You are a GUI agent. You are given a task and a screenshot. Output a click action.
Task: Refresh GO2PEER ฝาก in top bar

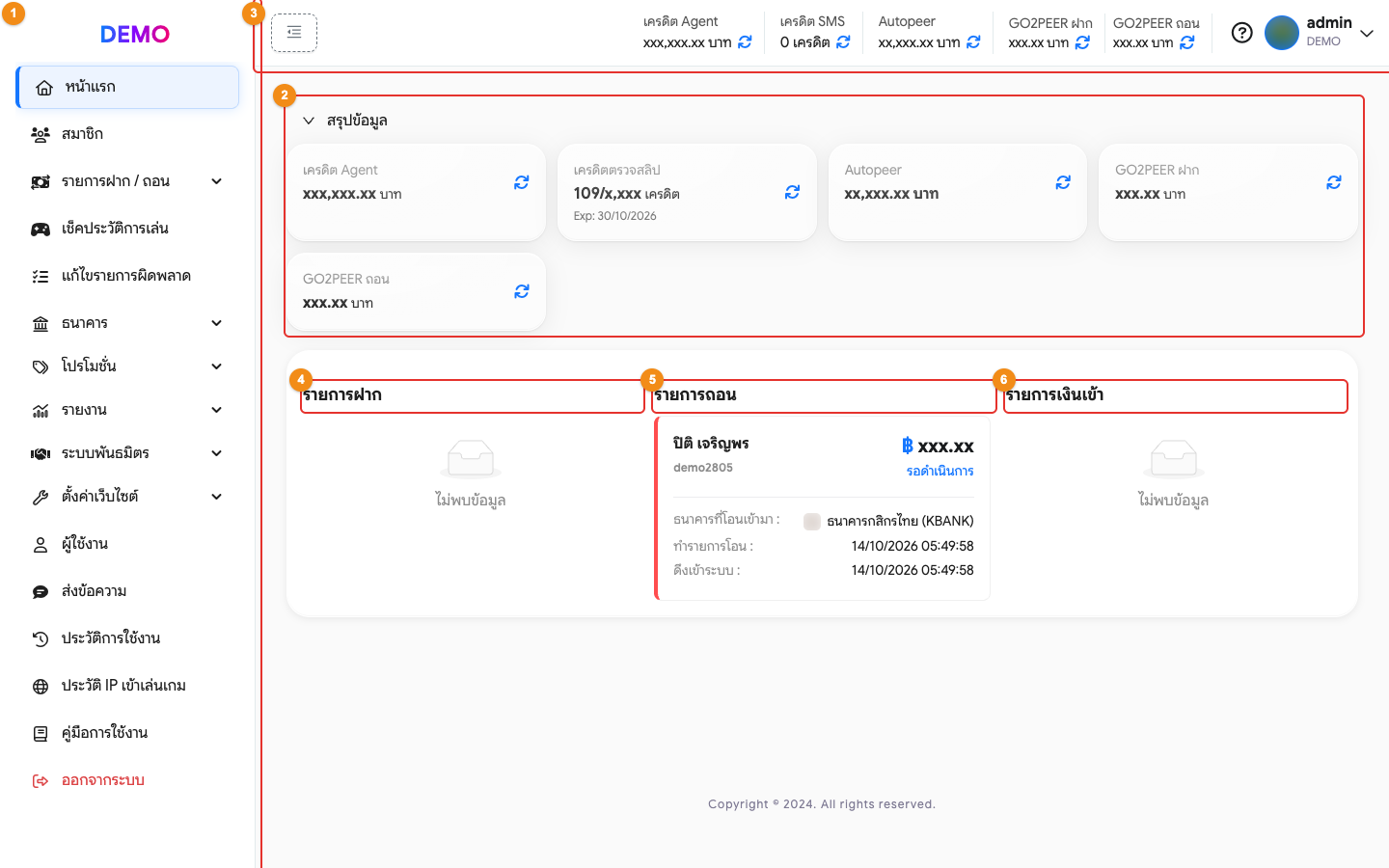[x=1082, y=42]
